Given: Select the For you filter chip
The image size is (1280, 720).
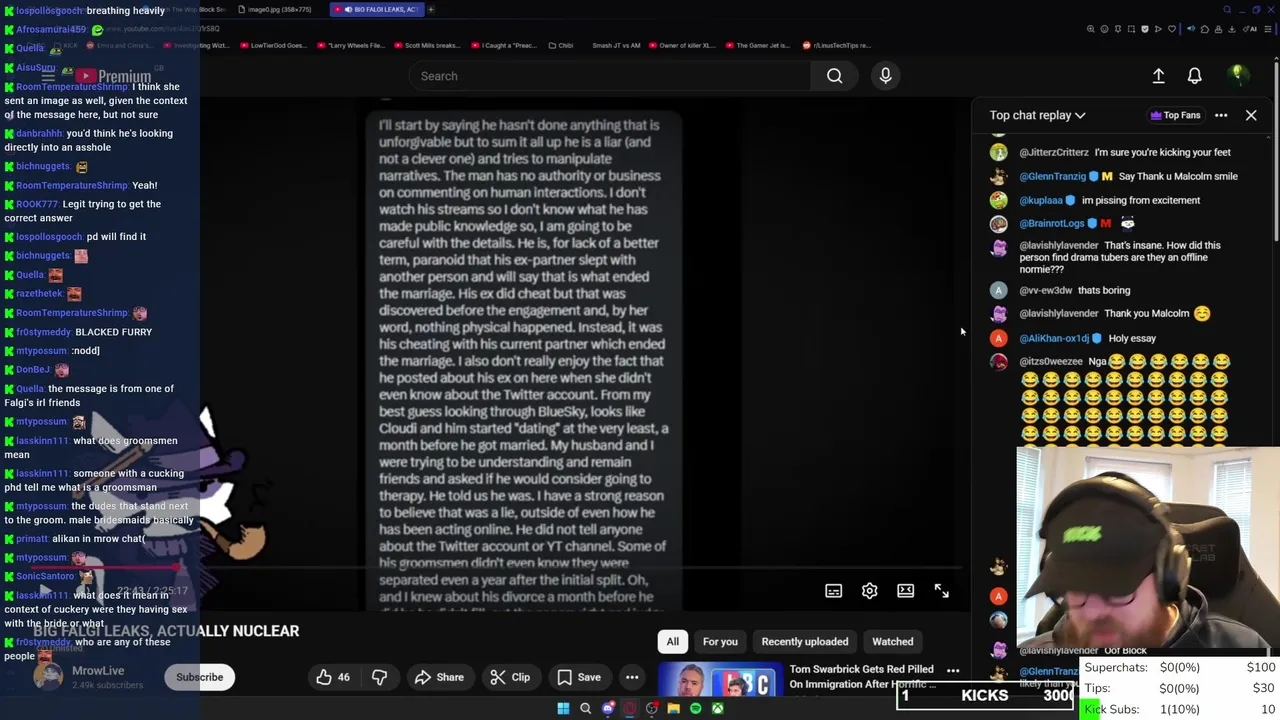Looking at the screenshot, I should (720, 642).
